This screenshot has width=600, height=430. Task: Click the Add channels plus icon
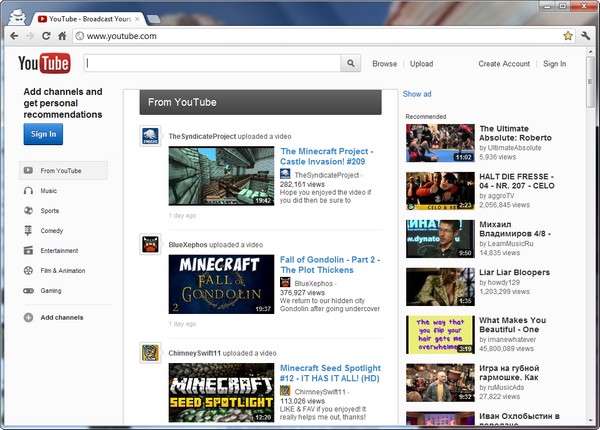(28, 317)
